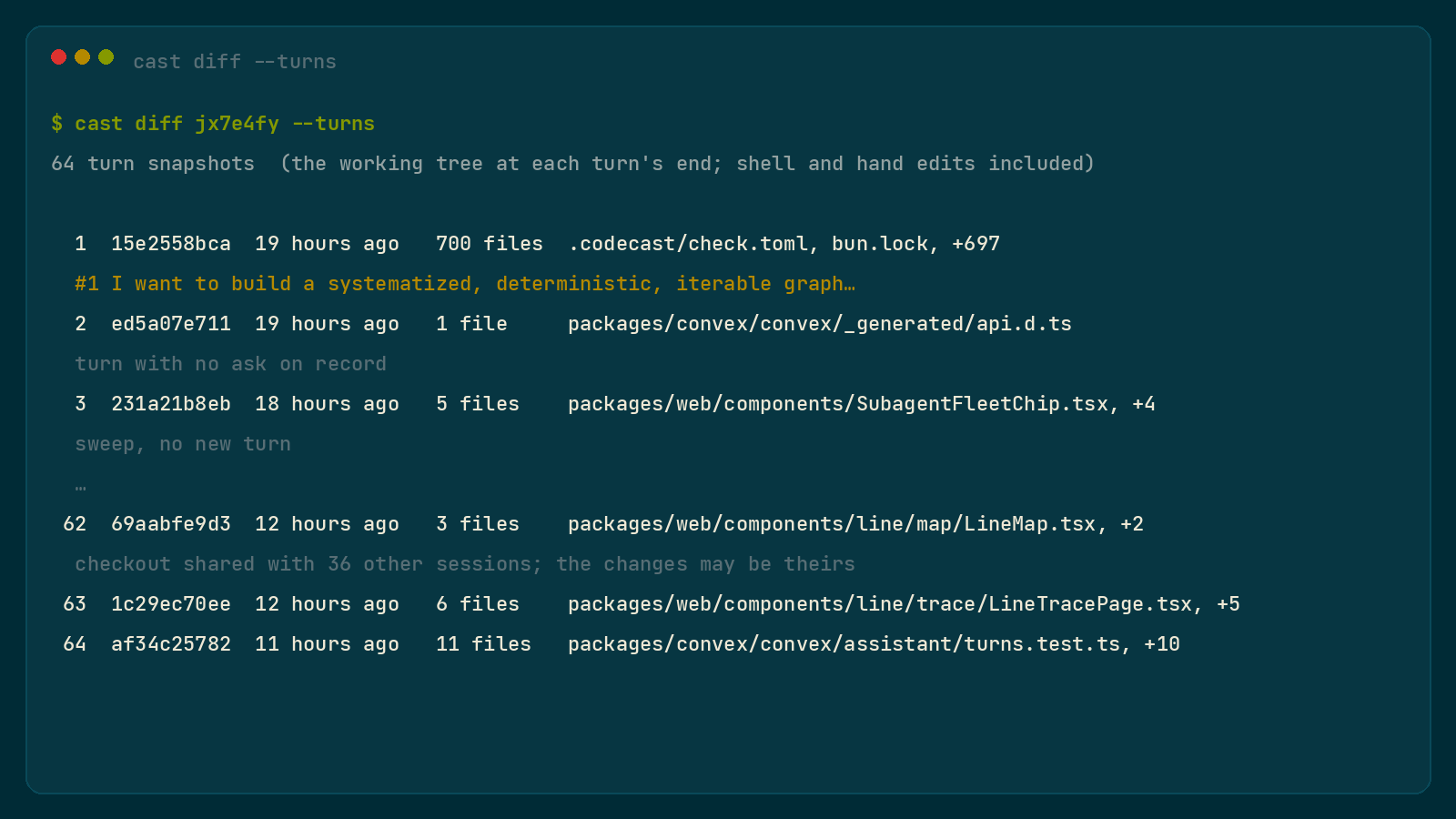Click the note 'turn with no ask on record'

[231, 364]
